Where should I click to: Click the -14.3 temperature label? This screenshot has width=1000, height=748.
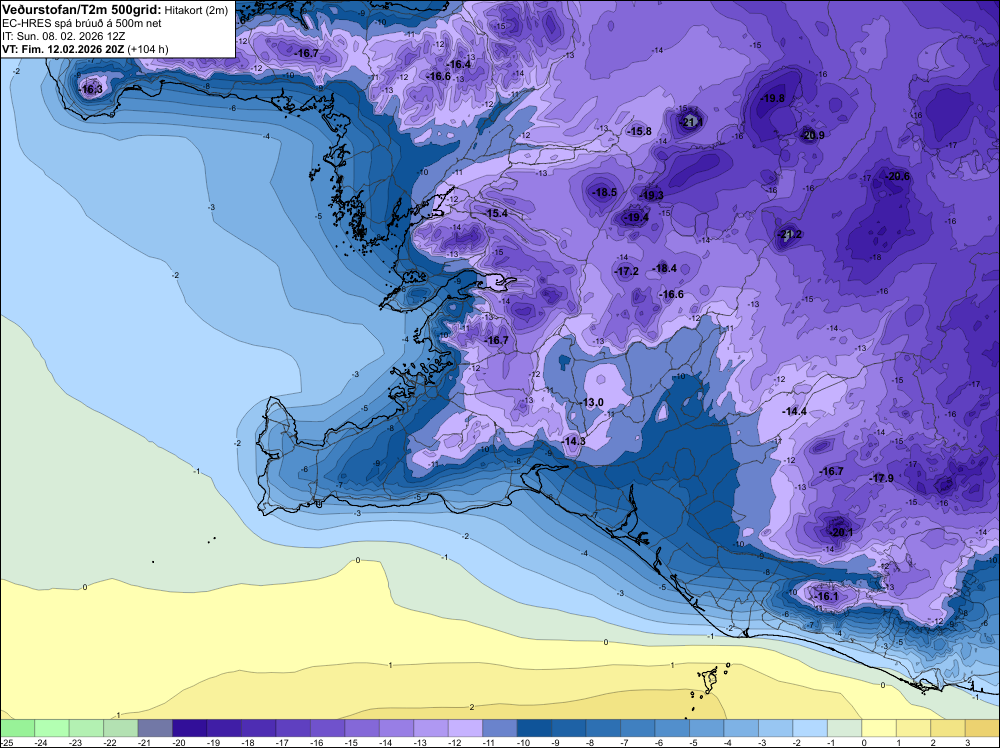pyautogui.click(x=574, y=441)
